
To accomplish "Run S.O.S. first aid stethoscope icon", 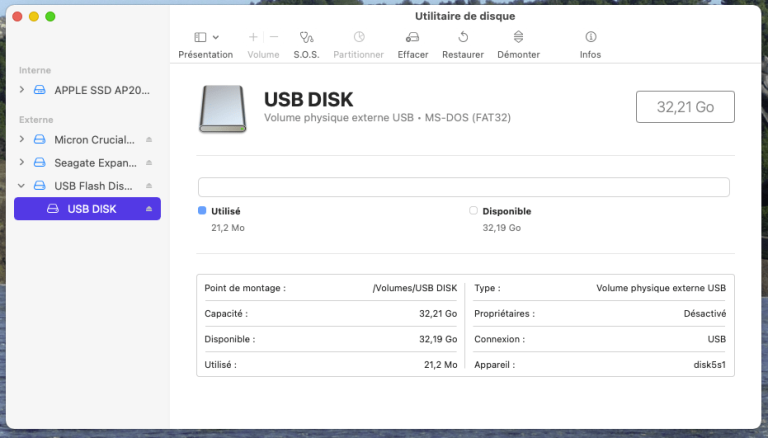I will pos(307,37).
